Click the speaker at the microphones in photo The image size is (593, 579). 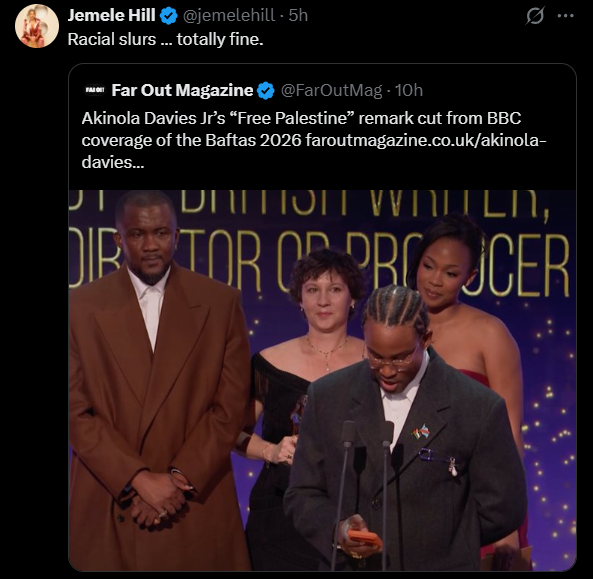(x=405, y=427)
